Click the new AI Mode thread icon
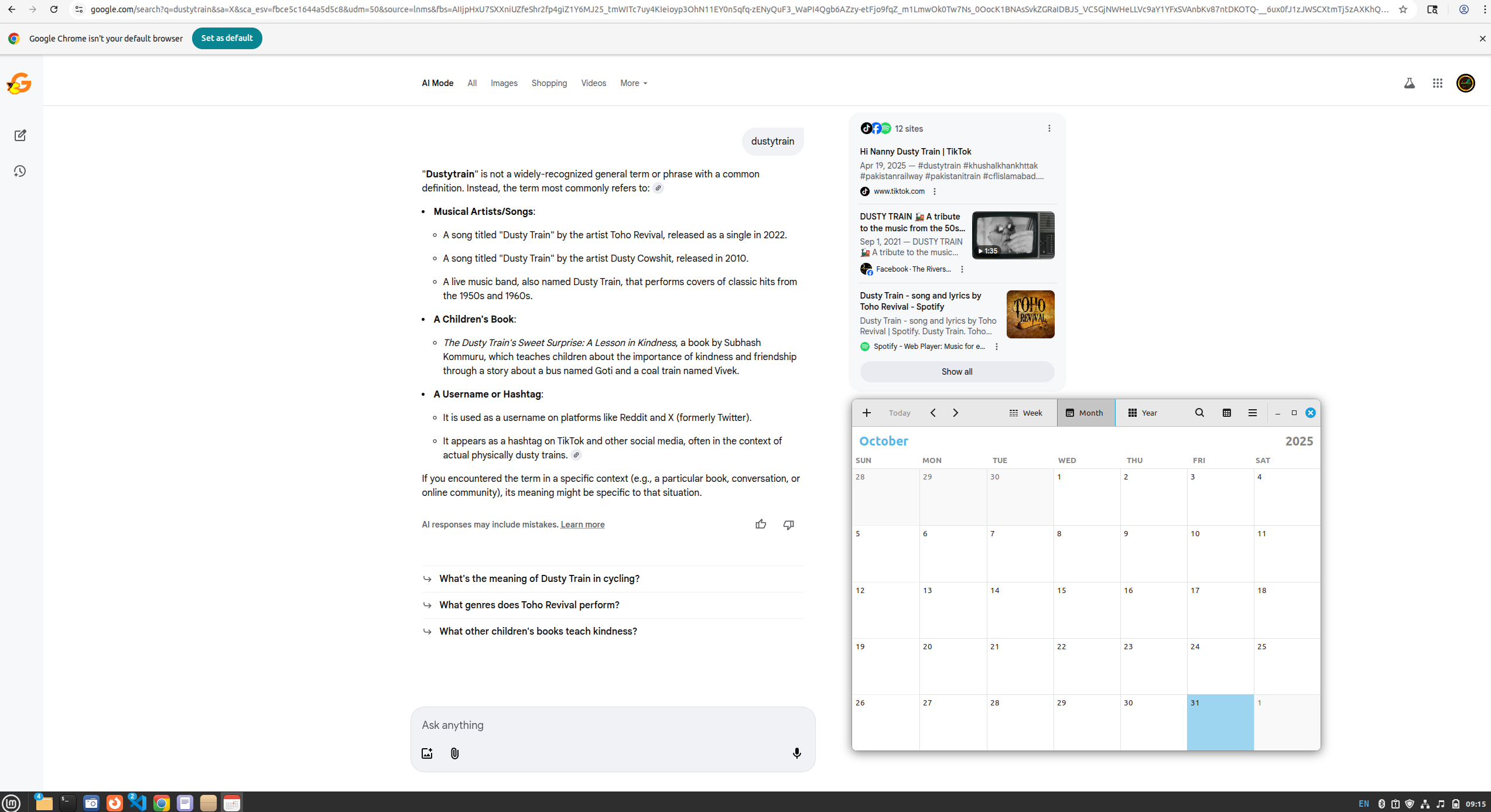 tap(20, 135)
